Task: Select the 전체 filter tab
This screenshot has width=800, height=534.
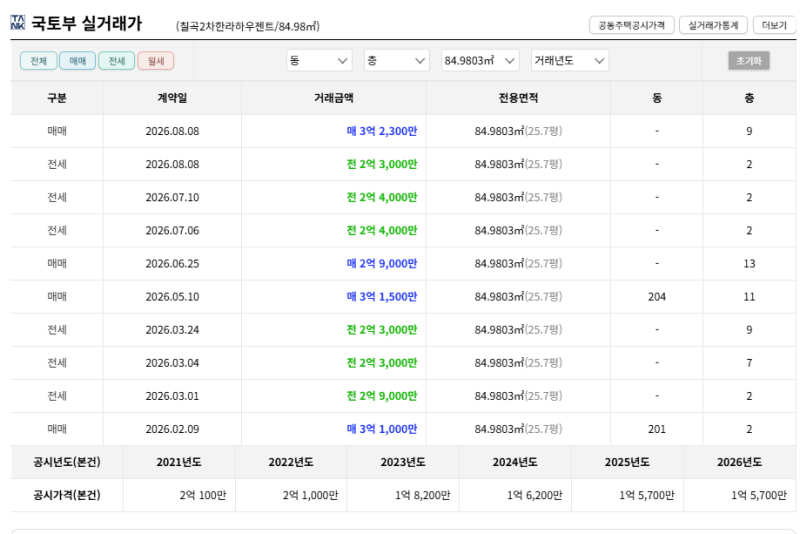Action: tap(39, 61)
